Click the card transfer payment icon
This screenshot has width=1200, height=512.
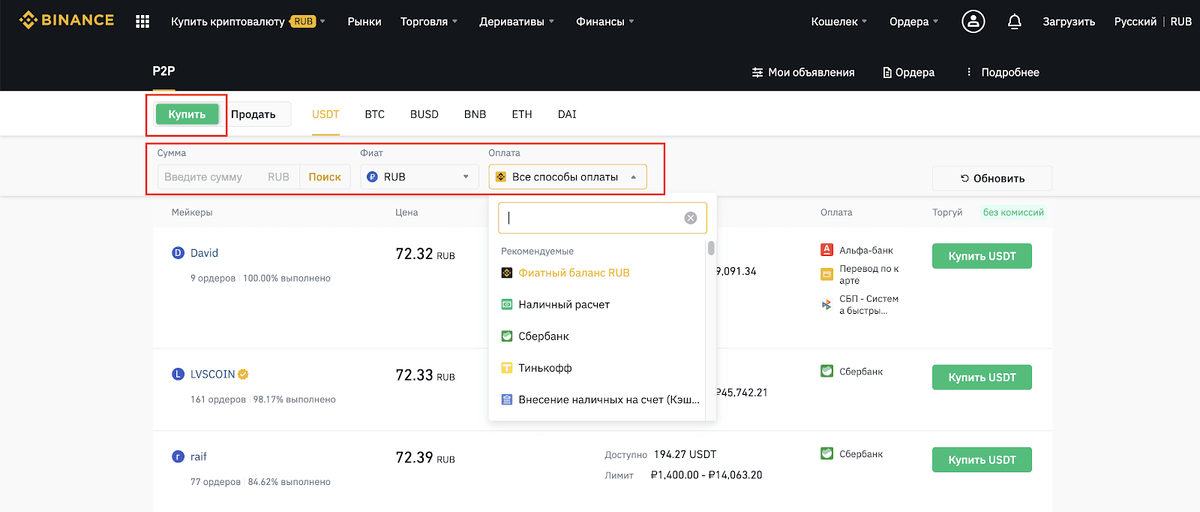(x=827, y=274)
